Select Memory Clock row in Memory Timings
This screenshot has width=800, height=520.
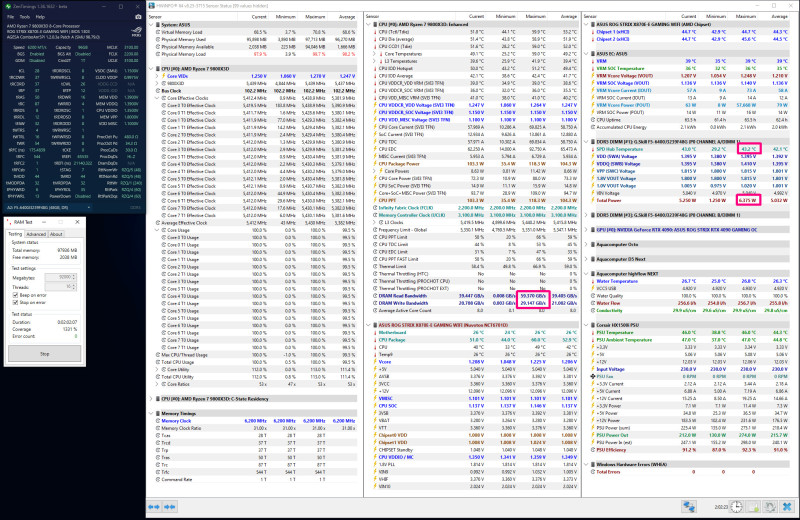[x=255, y=421]
